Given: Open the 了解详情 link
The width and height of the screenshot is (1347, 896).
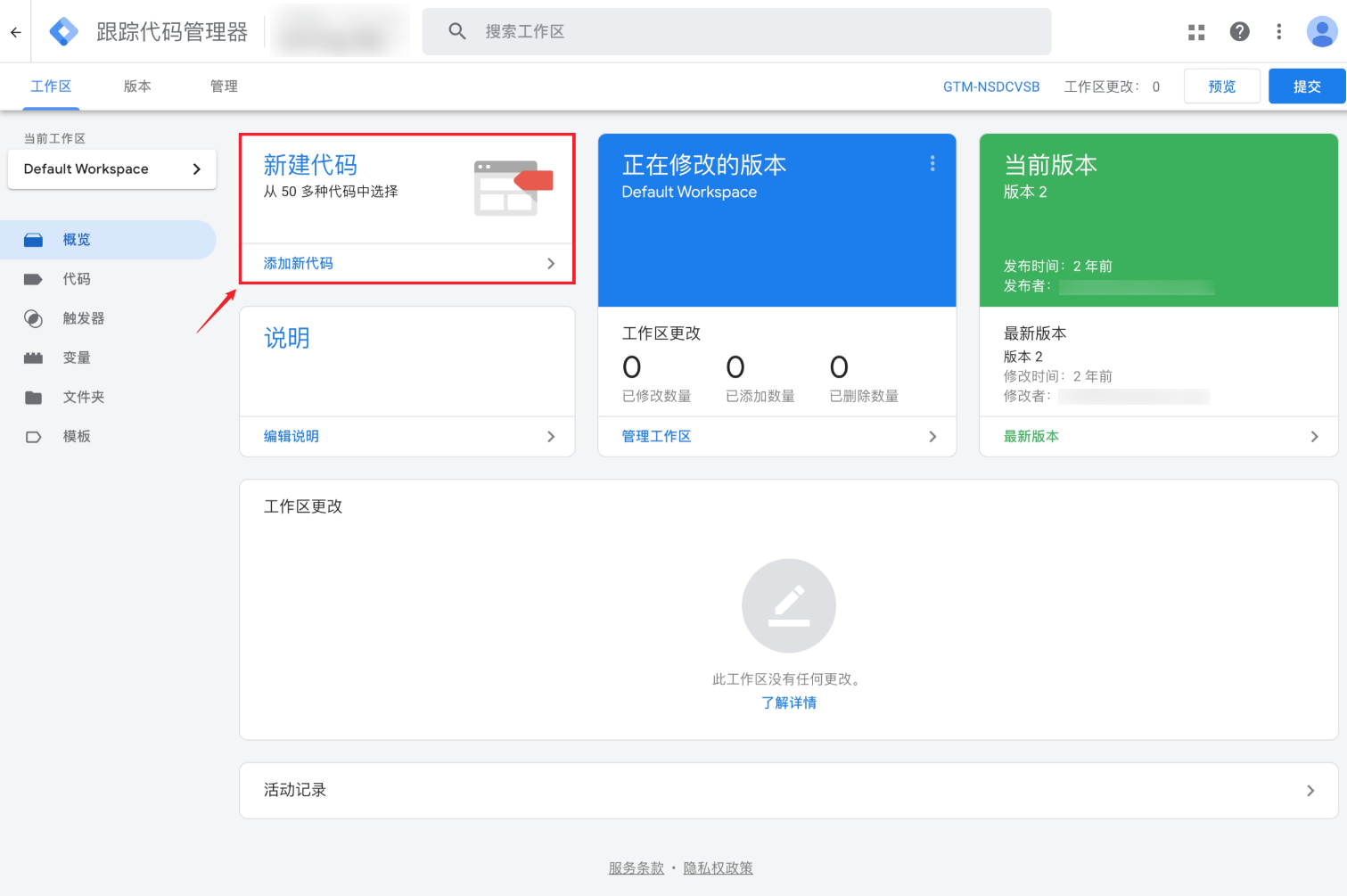Looking at the screenshot, I should (788, 703).
